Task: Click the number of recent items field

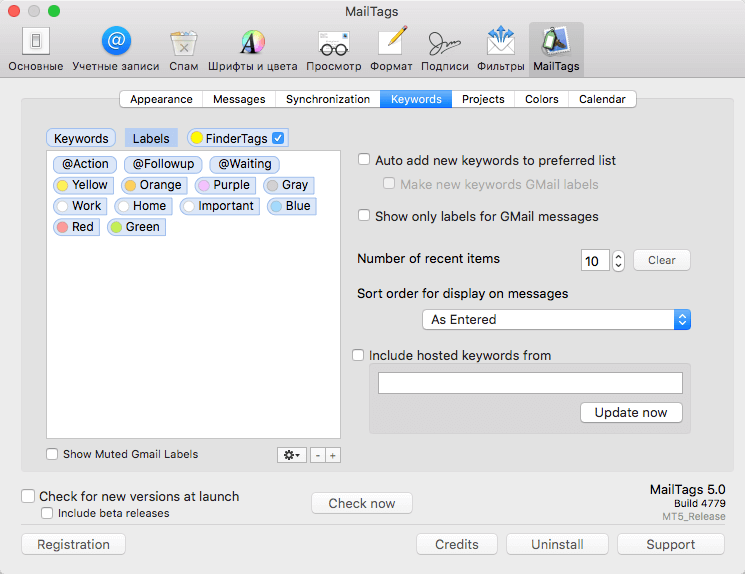Action: [x=595, y=260]
